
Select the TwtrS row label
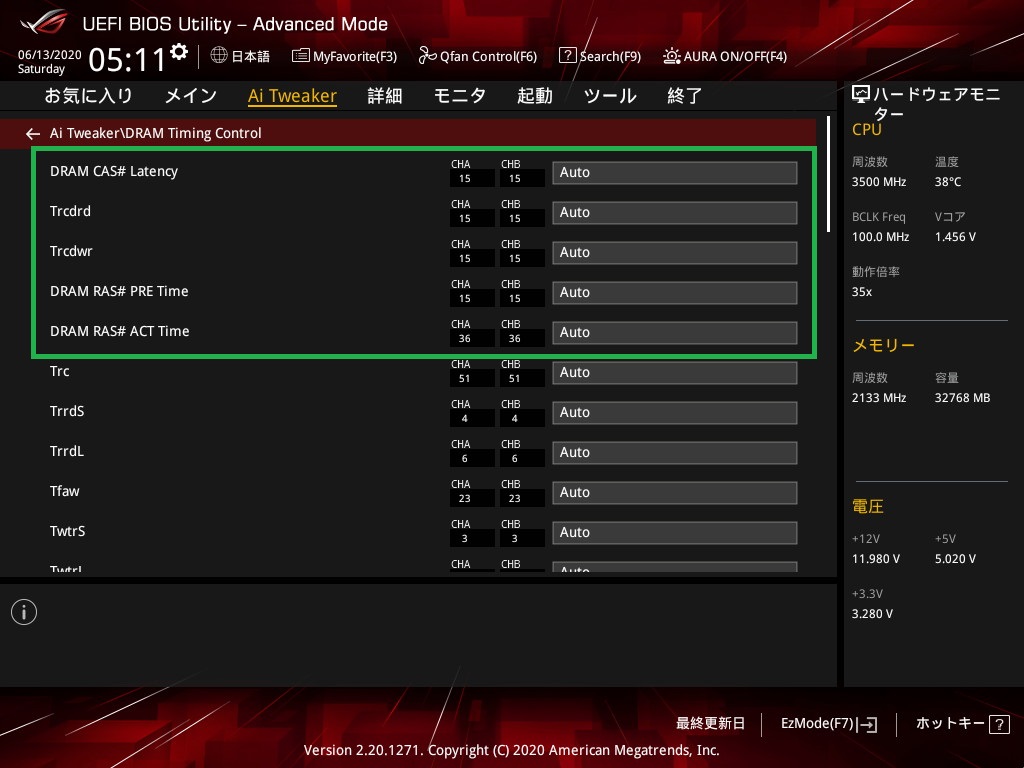pos(67,531)
